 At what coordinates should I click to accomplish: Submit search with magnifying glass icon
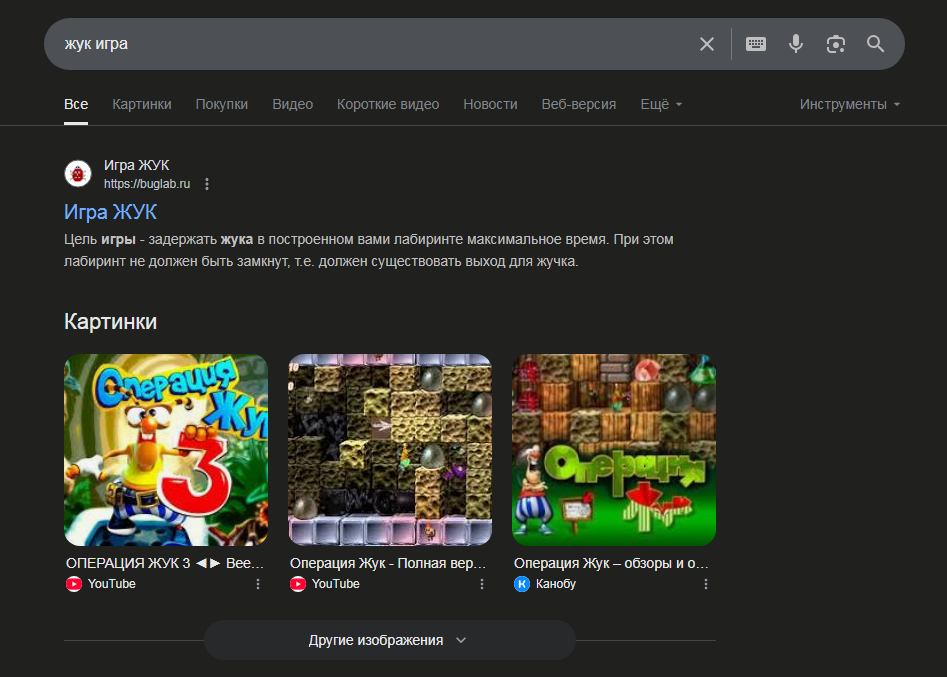click(x=876, y=44)
